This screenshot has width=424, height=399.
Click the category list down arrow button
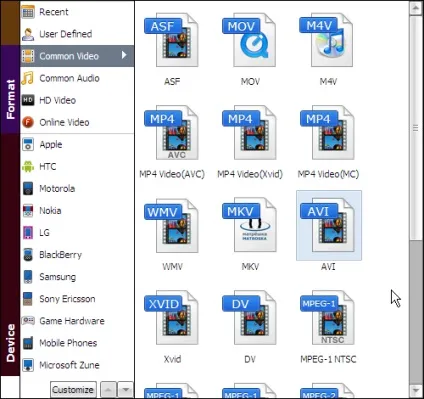pos(125,390)
